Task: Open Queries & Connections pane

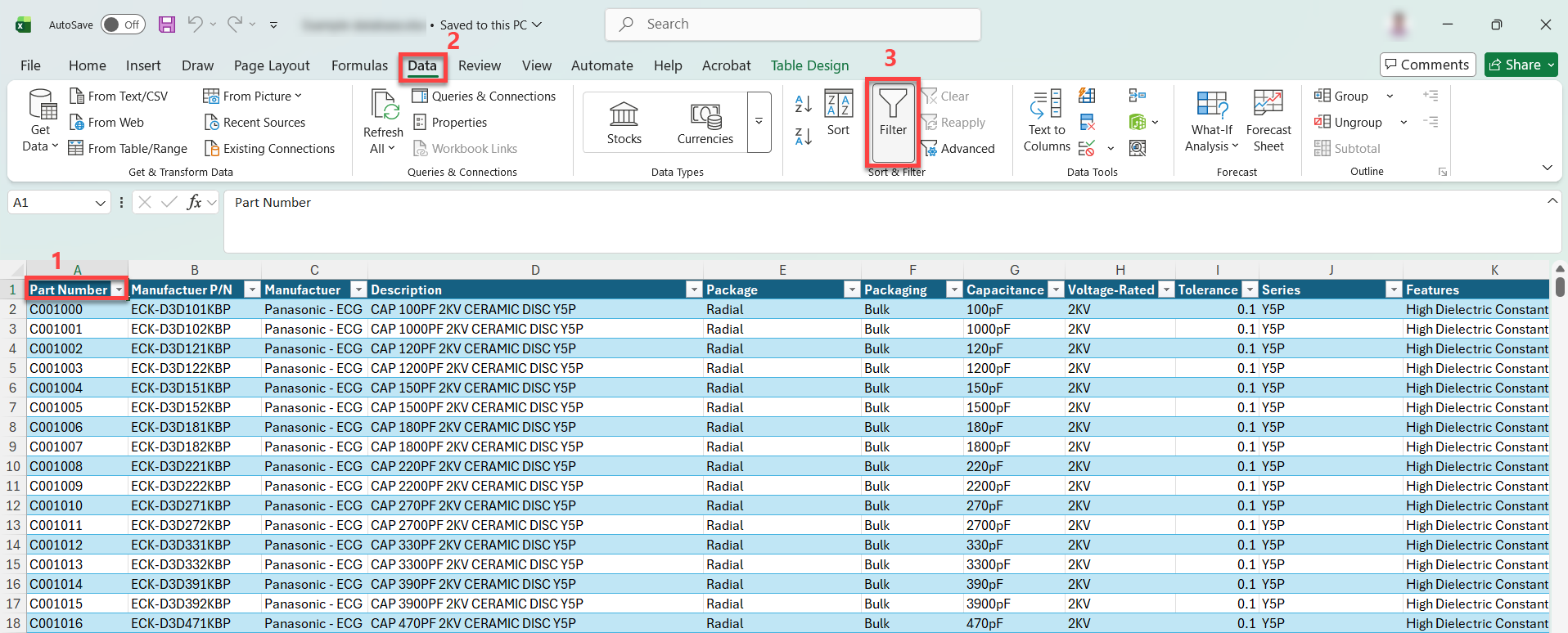Action: click(484, 96)
